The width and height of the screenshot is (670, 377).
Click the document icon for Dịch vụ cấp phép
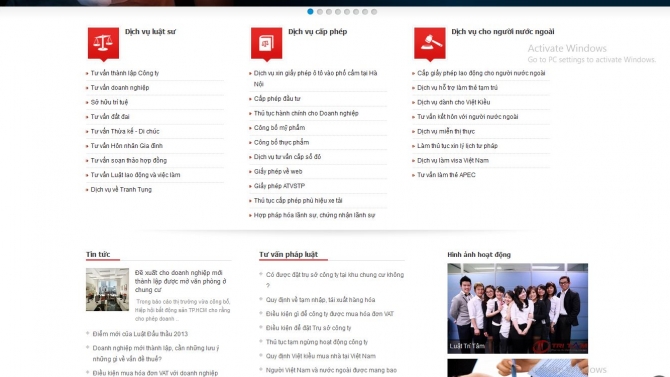point(267,44)
